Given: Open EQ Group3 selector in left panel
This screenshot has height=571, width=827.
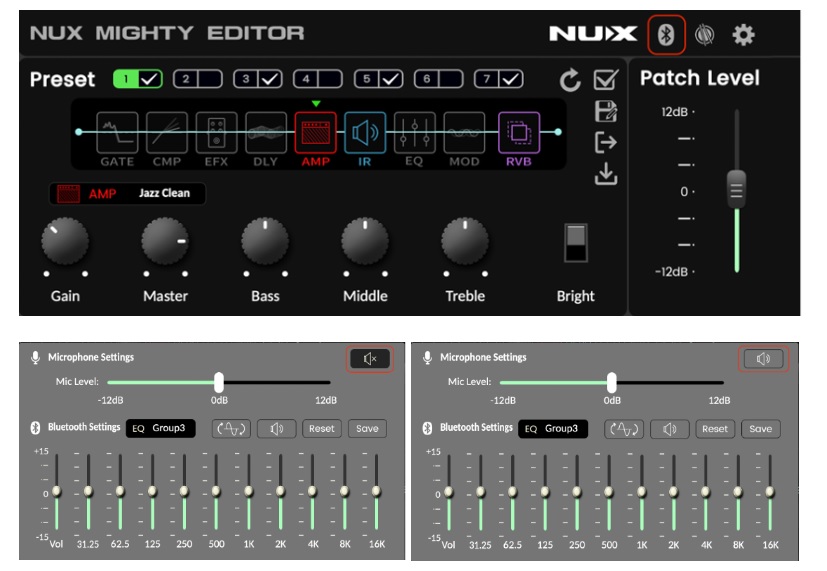Looking at the screenshot, I should point(160,428).
